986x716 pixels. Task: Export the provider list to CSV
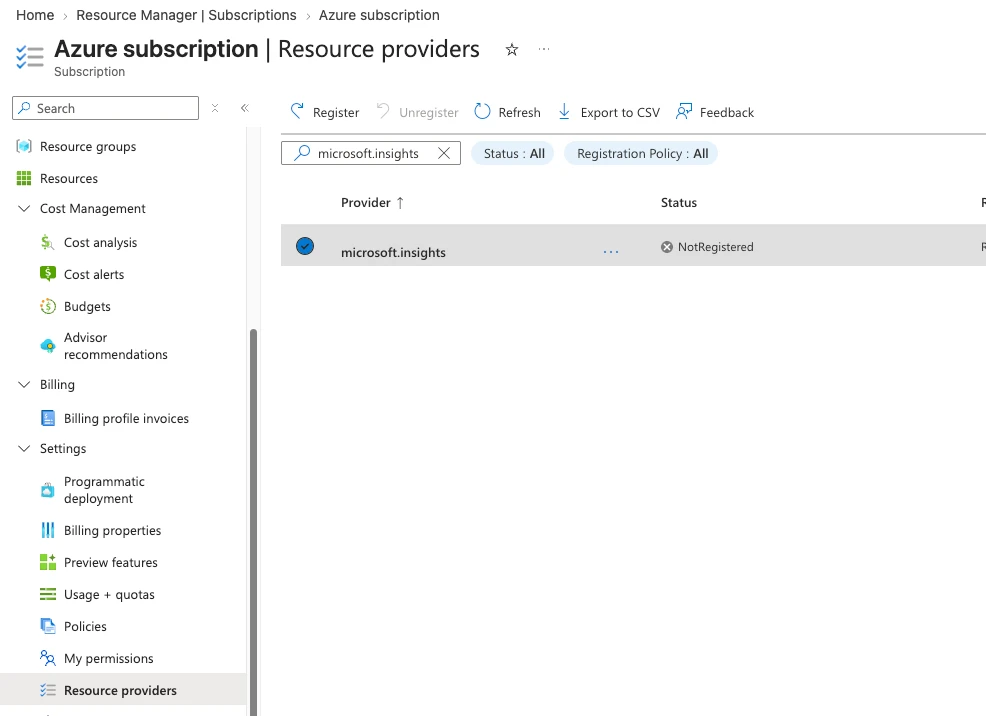click(609, 113)
